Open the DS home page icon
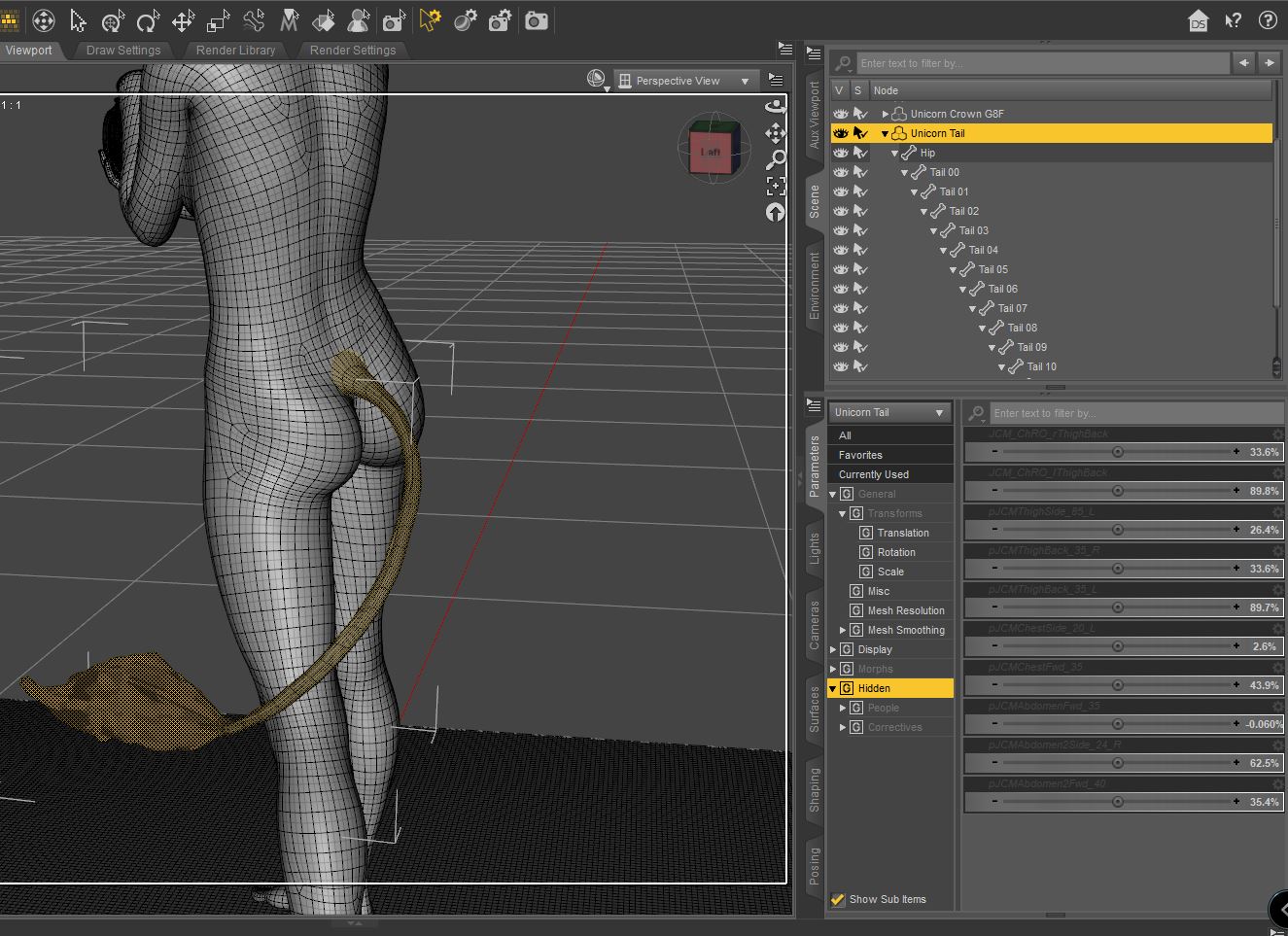1288x936 pixels. coord(1199,20)
